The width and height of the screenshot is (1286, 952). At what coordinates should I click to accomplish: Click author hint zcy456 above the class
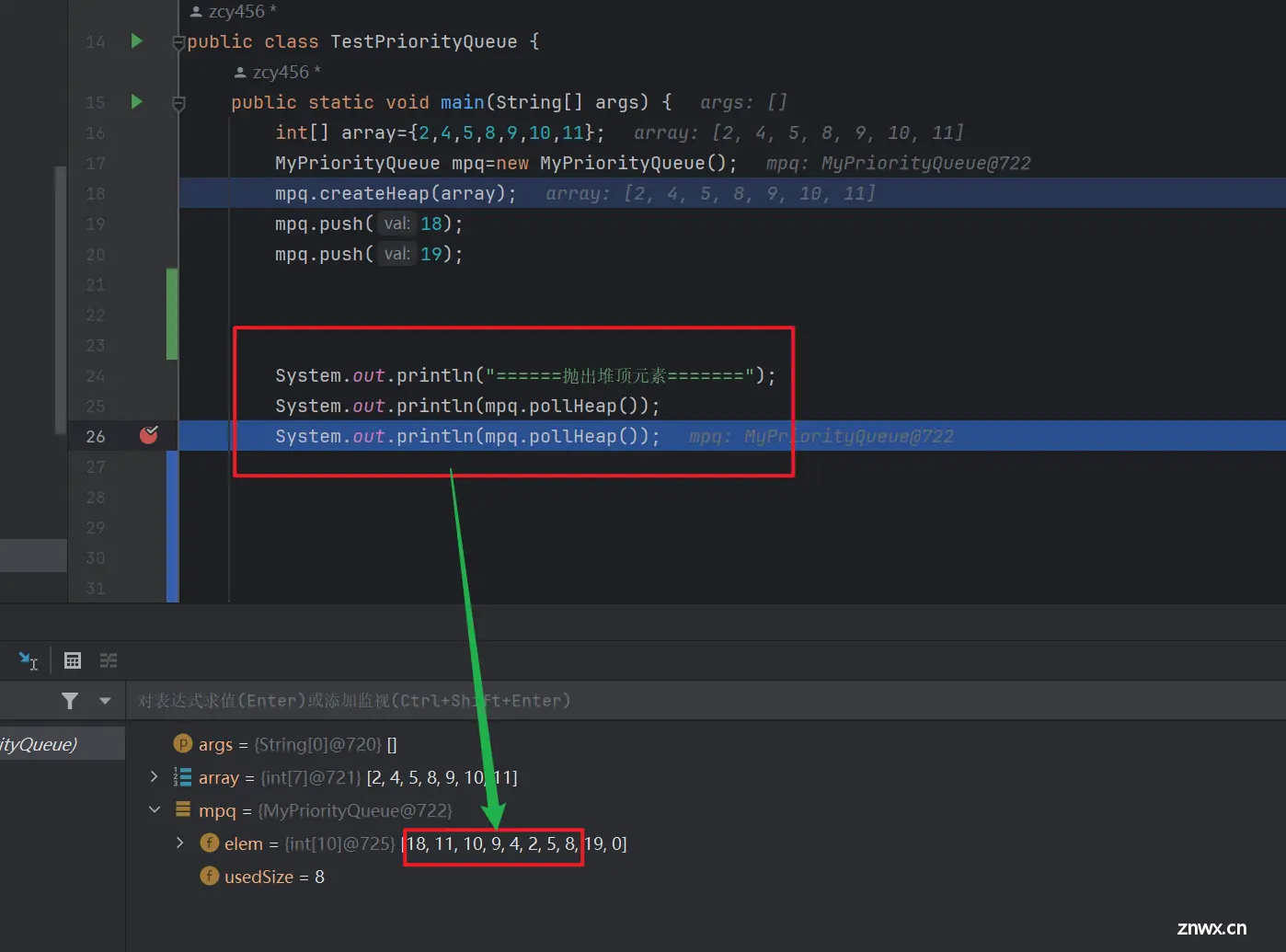(x=234, y=11)
